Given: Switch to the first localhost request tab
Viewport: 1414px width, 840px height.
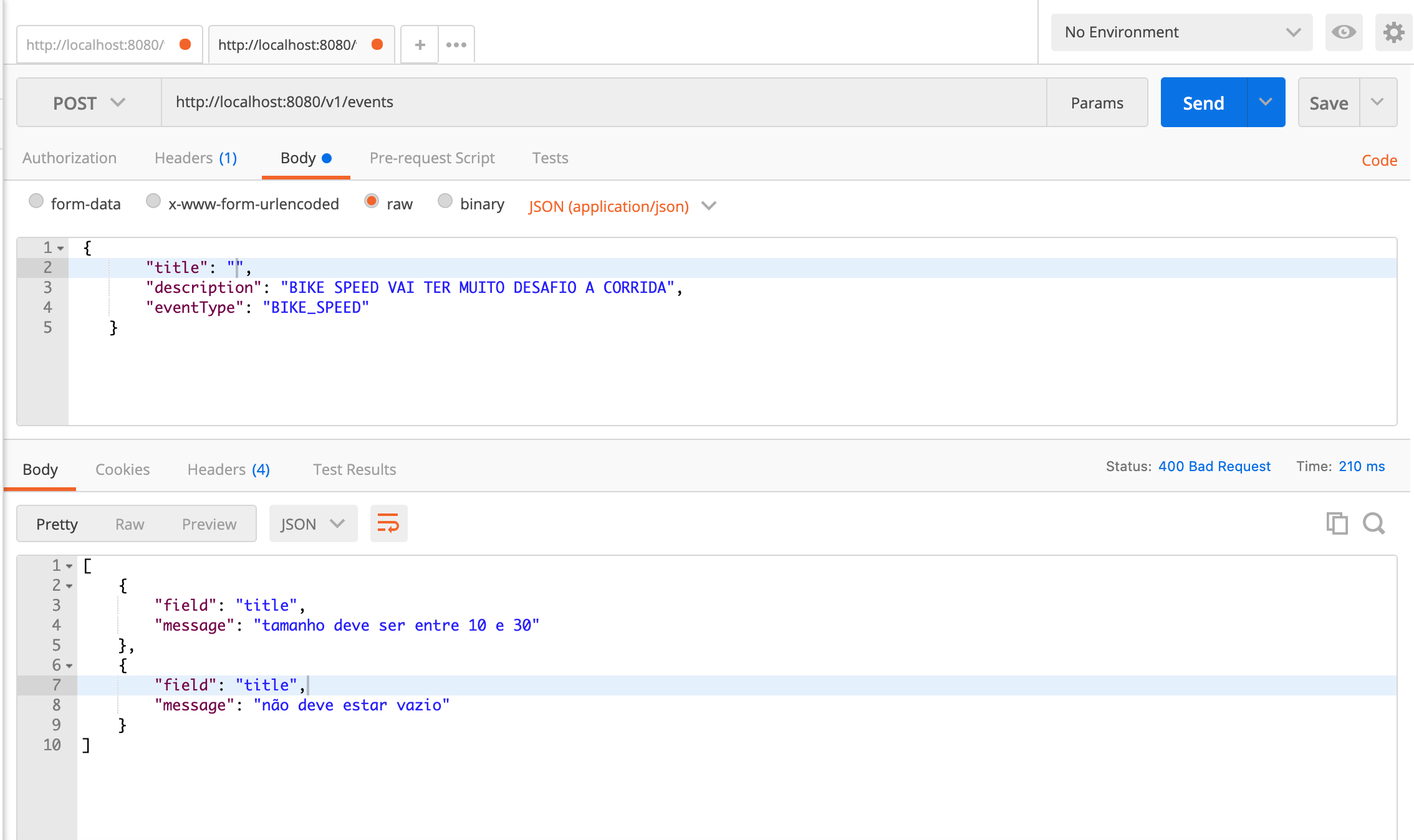Looking at the screenshot, I should [109, 45].
